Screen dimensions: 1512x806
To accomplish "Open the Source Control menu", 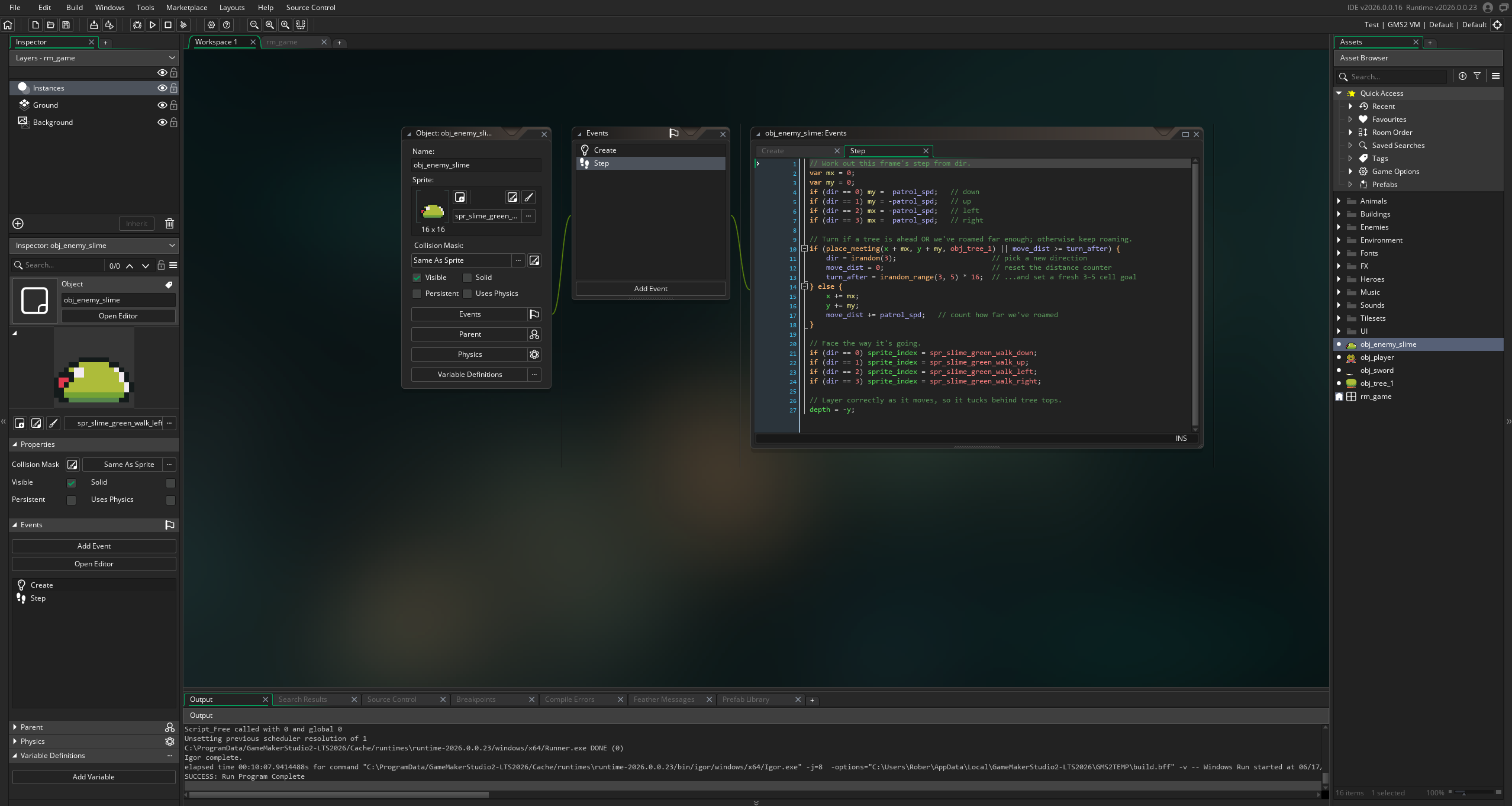I will click(x=311, y=8).
